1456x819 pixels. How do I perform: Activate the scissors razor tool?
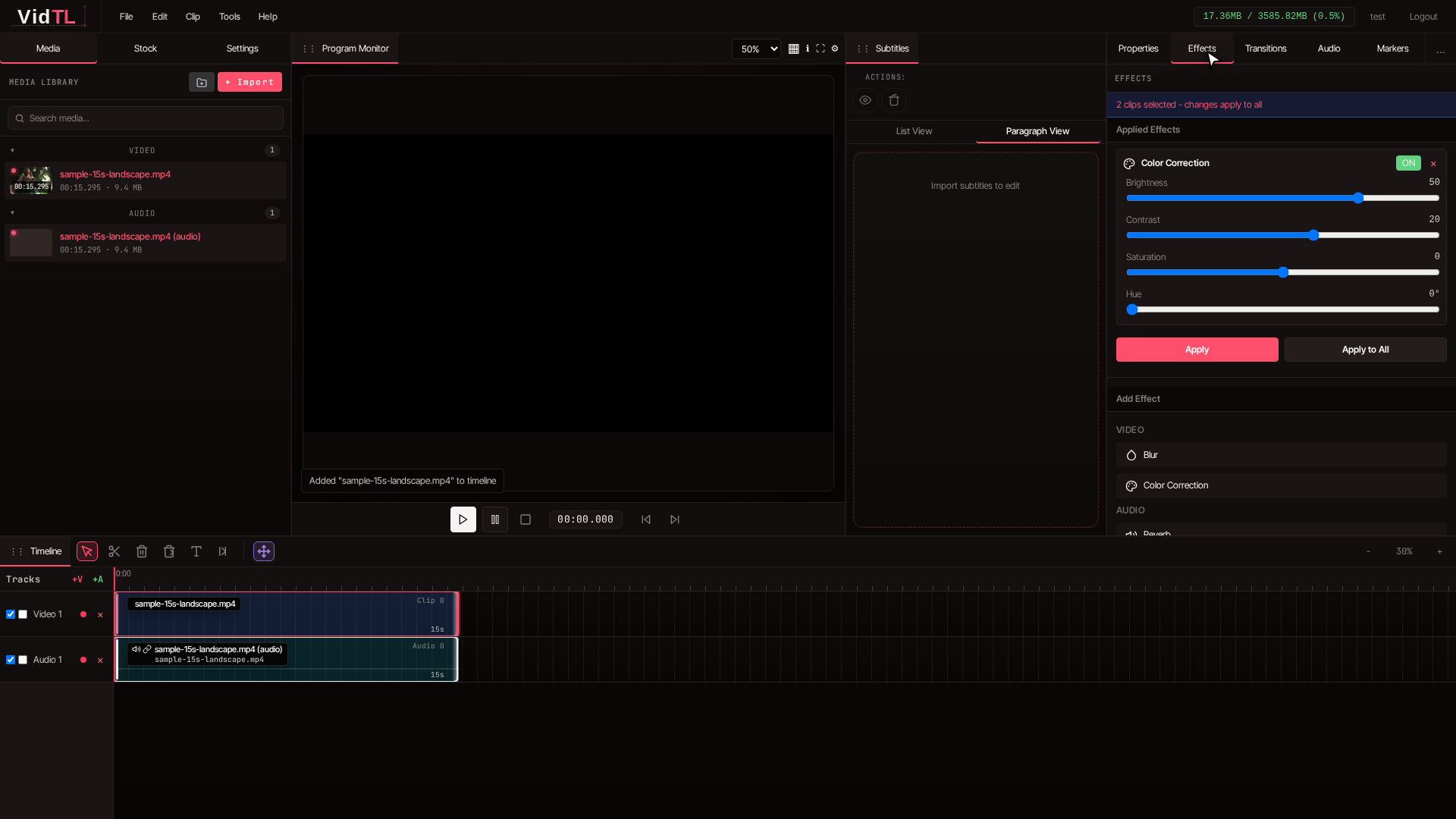coord(115,551)
